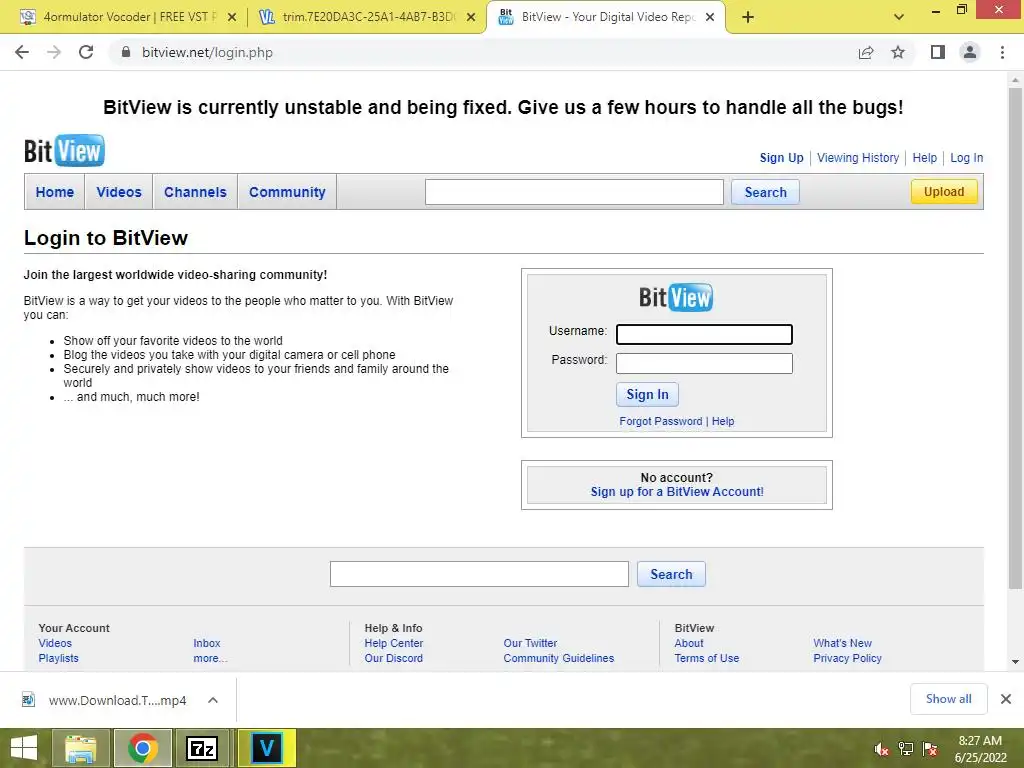Click the top search input field

coord(574,192)
